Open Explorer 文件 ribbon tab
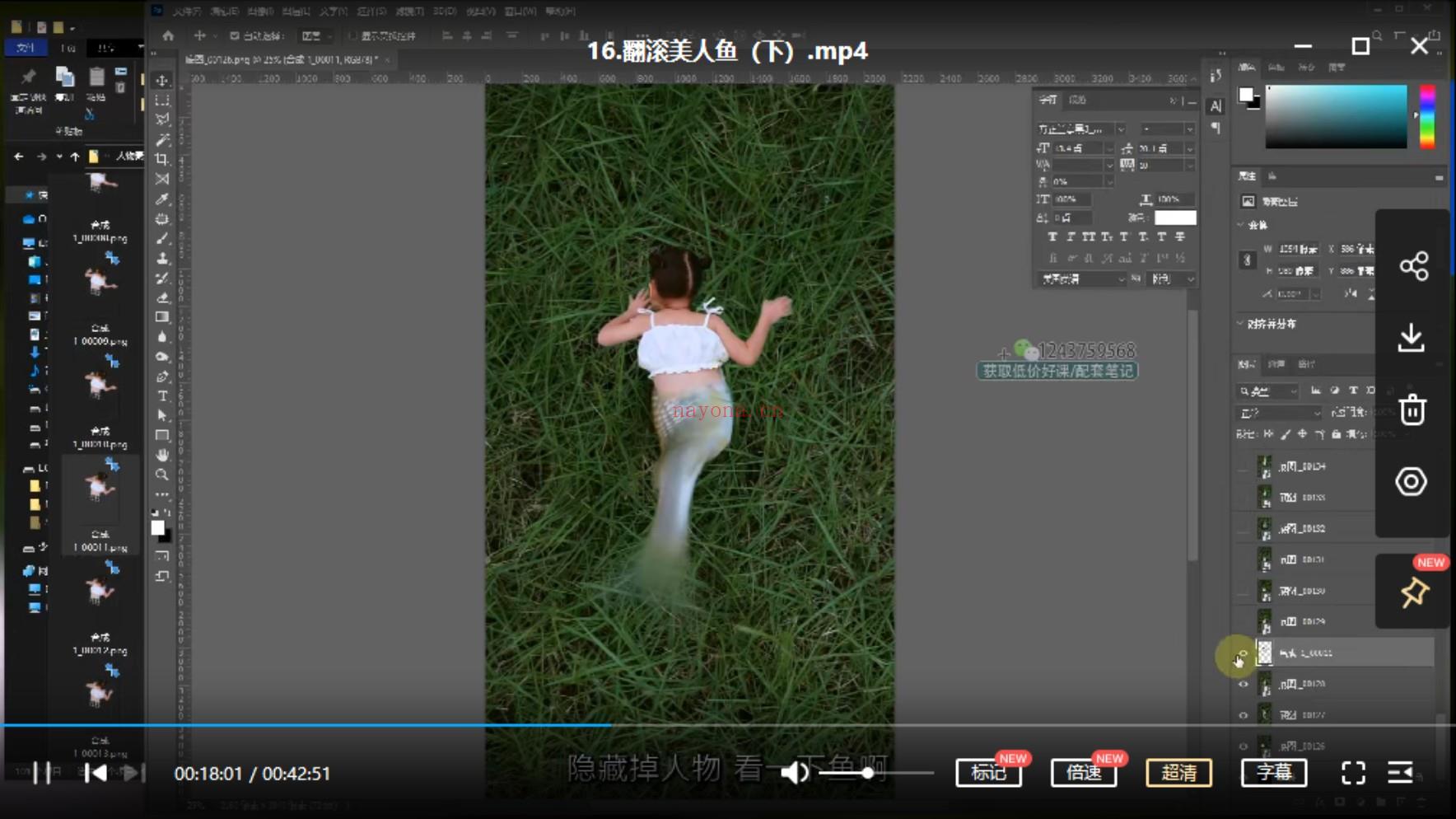Screen dimensions: 1456x819 tap(26, 48)
